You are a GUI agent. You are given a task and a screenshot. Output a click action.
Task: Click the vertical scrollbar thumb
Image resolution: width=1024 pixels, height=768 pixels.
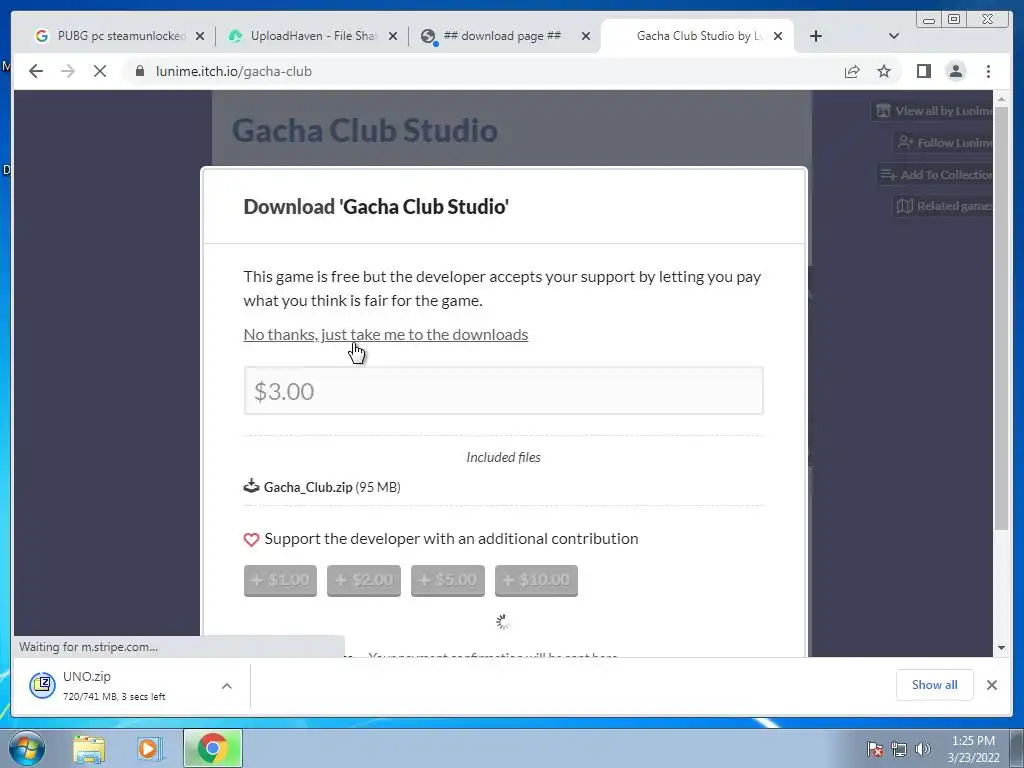(x=1001, y=318)
